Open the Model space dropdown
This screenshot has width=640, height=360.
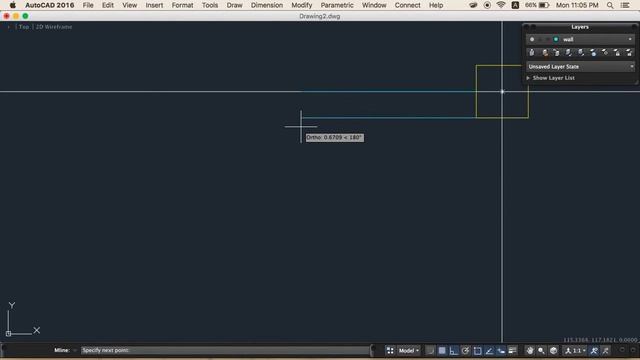[409, 351]
